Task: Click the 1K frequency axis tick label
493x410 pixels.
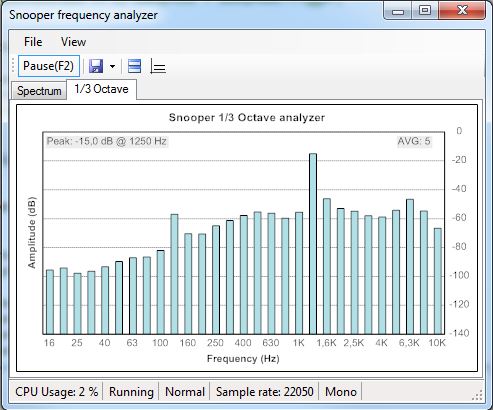Action: tap(298, 343)
